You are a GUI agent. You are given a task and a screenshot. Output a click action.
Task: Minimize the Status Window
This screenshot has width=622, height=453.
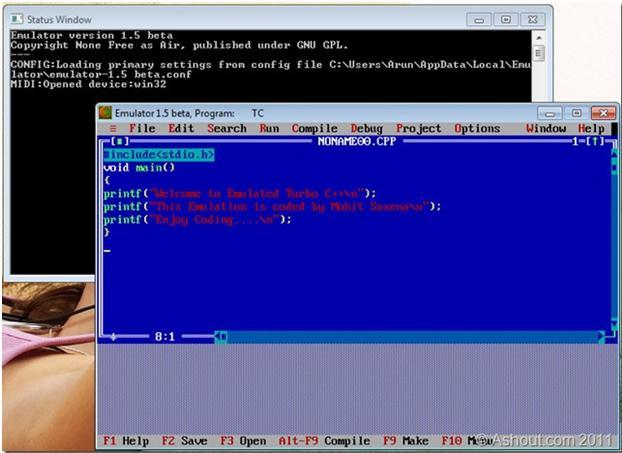479,19
